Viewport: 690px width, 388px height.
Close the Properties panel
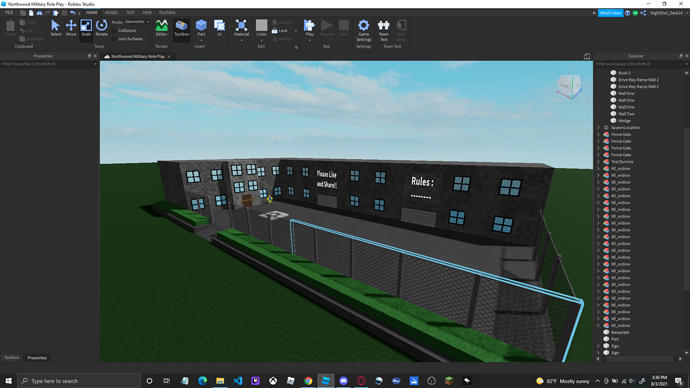(x=95, y=56)
